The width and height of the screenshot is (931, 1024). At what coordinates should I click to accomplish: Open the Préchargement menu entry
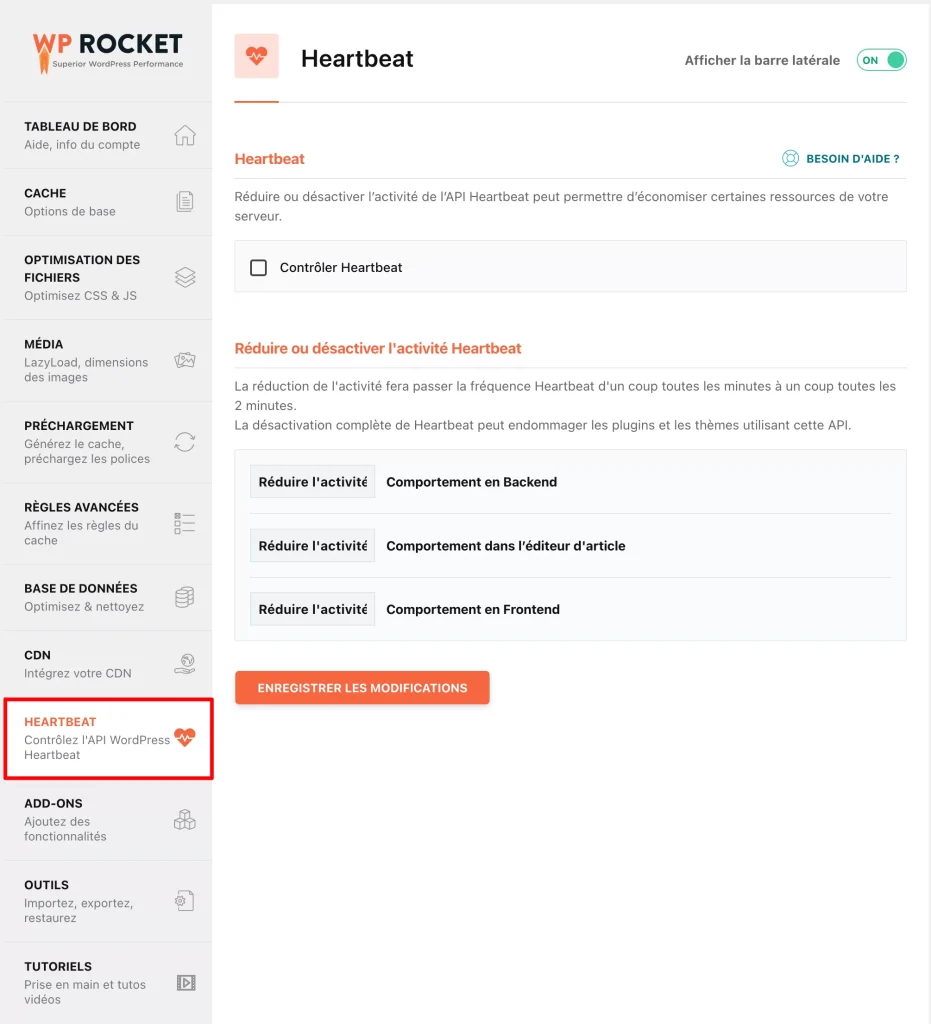108,442
